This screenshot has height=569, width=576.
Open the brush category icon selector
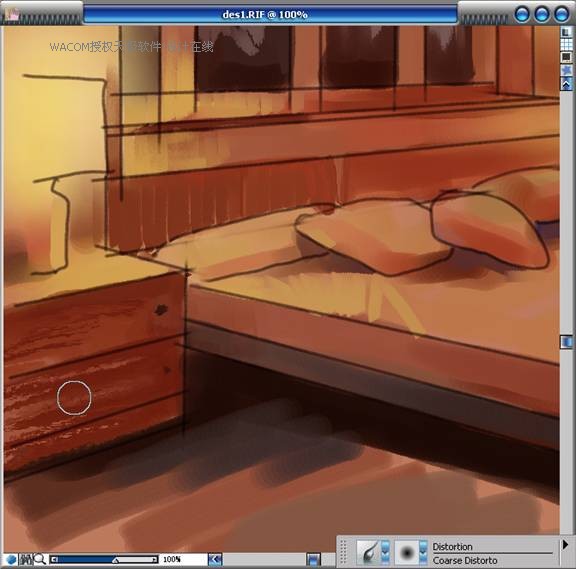tap(368, 552)
